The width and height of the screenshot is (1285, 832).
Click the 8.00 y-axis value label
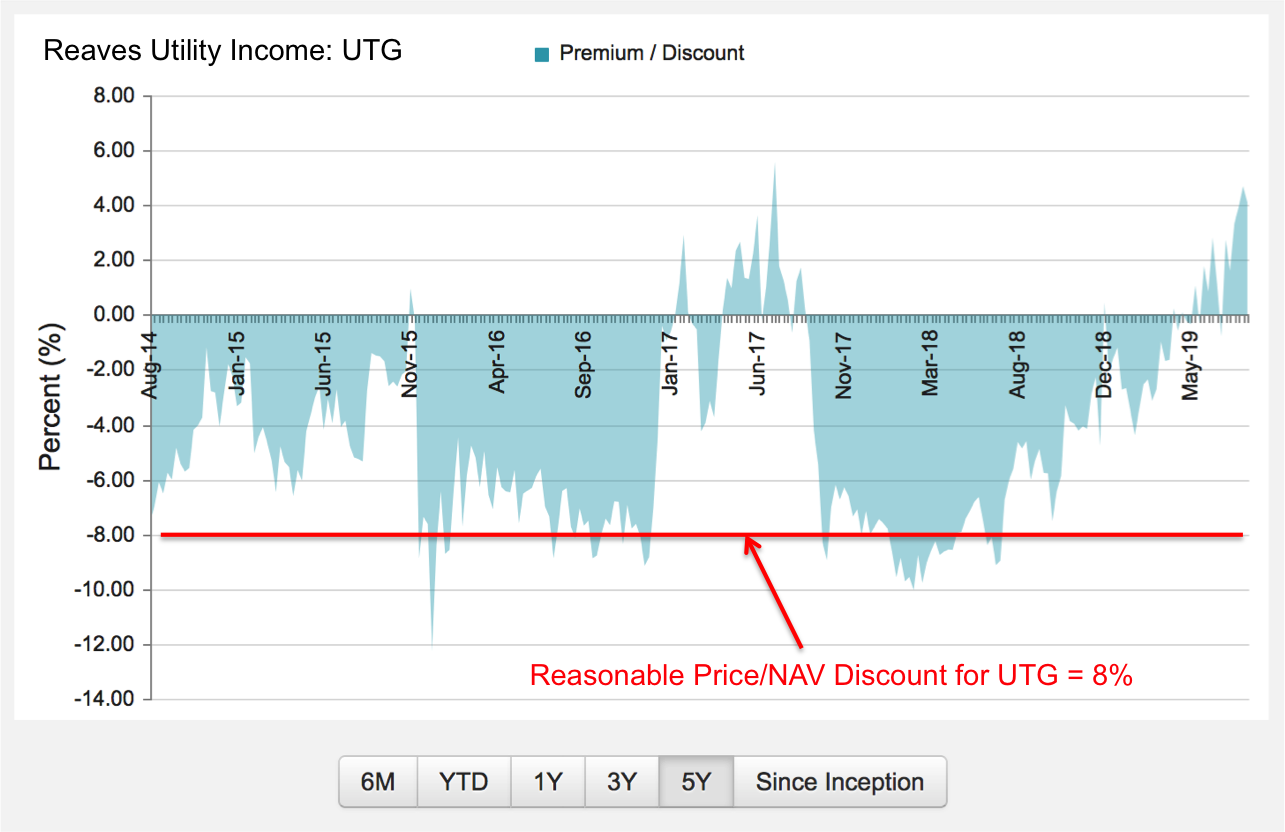point(111,97)
